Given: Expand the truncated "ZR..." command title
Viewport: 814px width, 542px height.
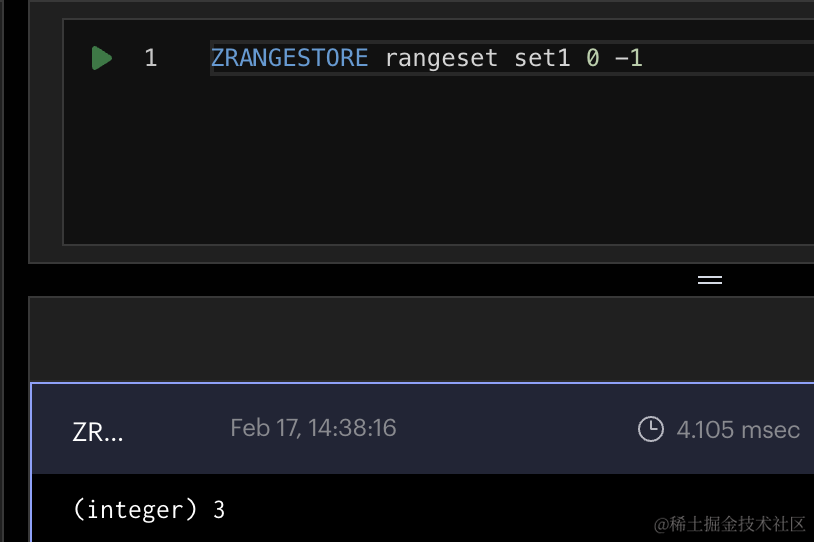Looking at the screenshot, I should (98, 432).
